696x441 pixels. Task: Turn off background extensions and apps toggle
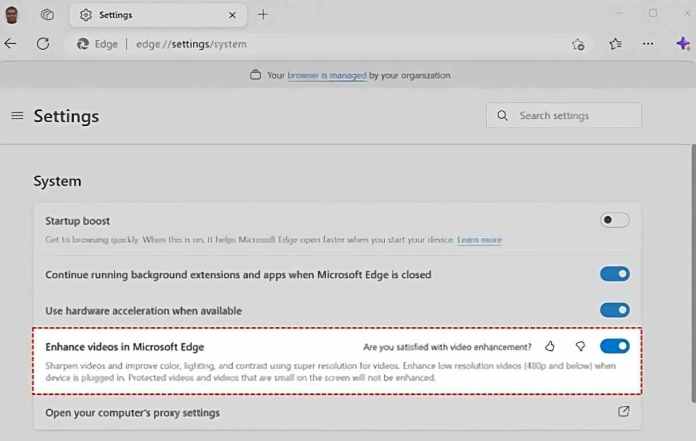tap(614, 274)
